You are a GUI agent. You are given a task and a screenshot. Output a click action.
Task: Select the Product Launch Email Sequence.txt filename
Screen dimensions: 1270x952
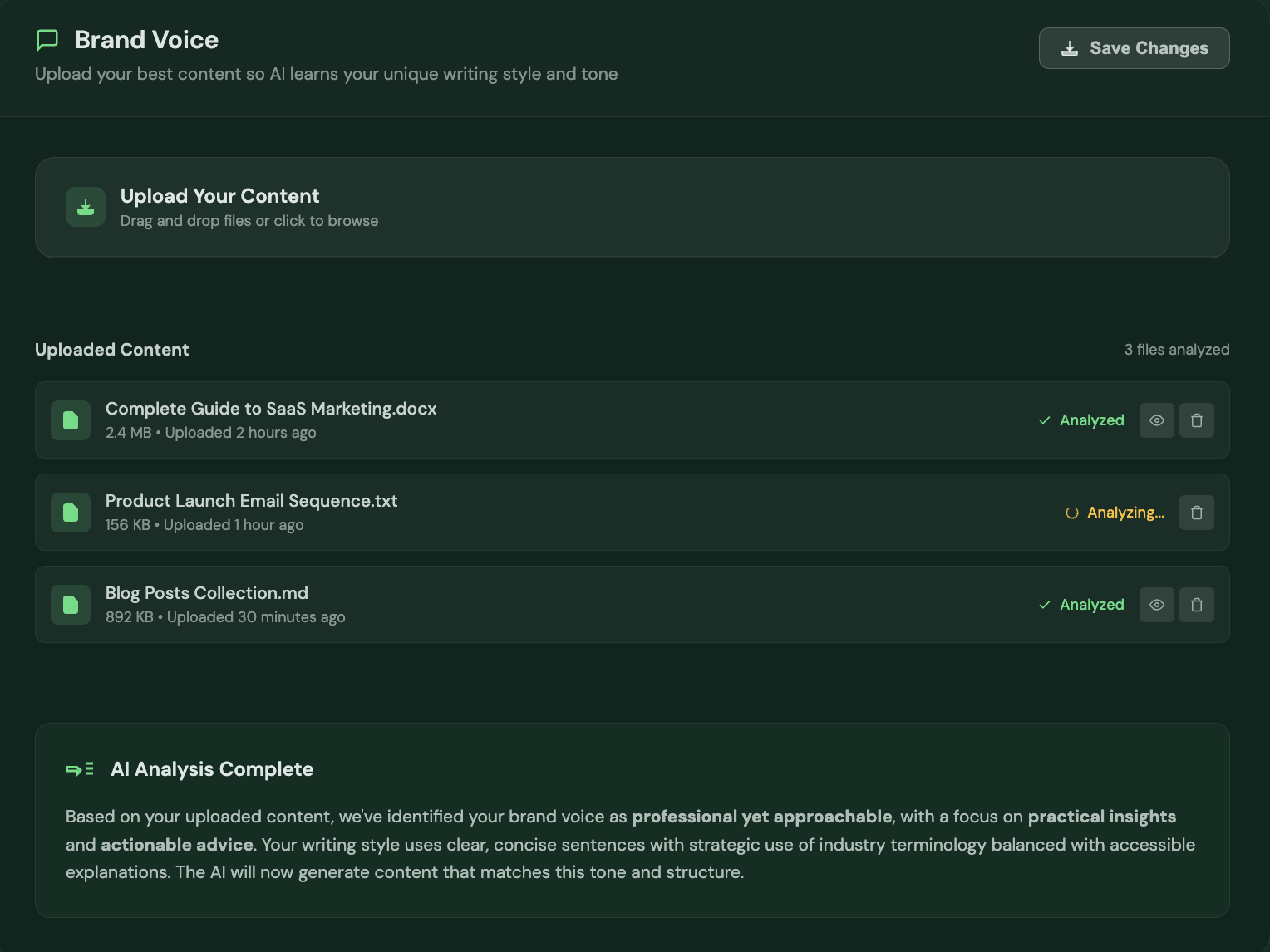point(251,501)
